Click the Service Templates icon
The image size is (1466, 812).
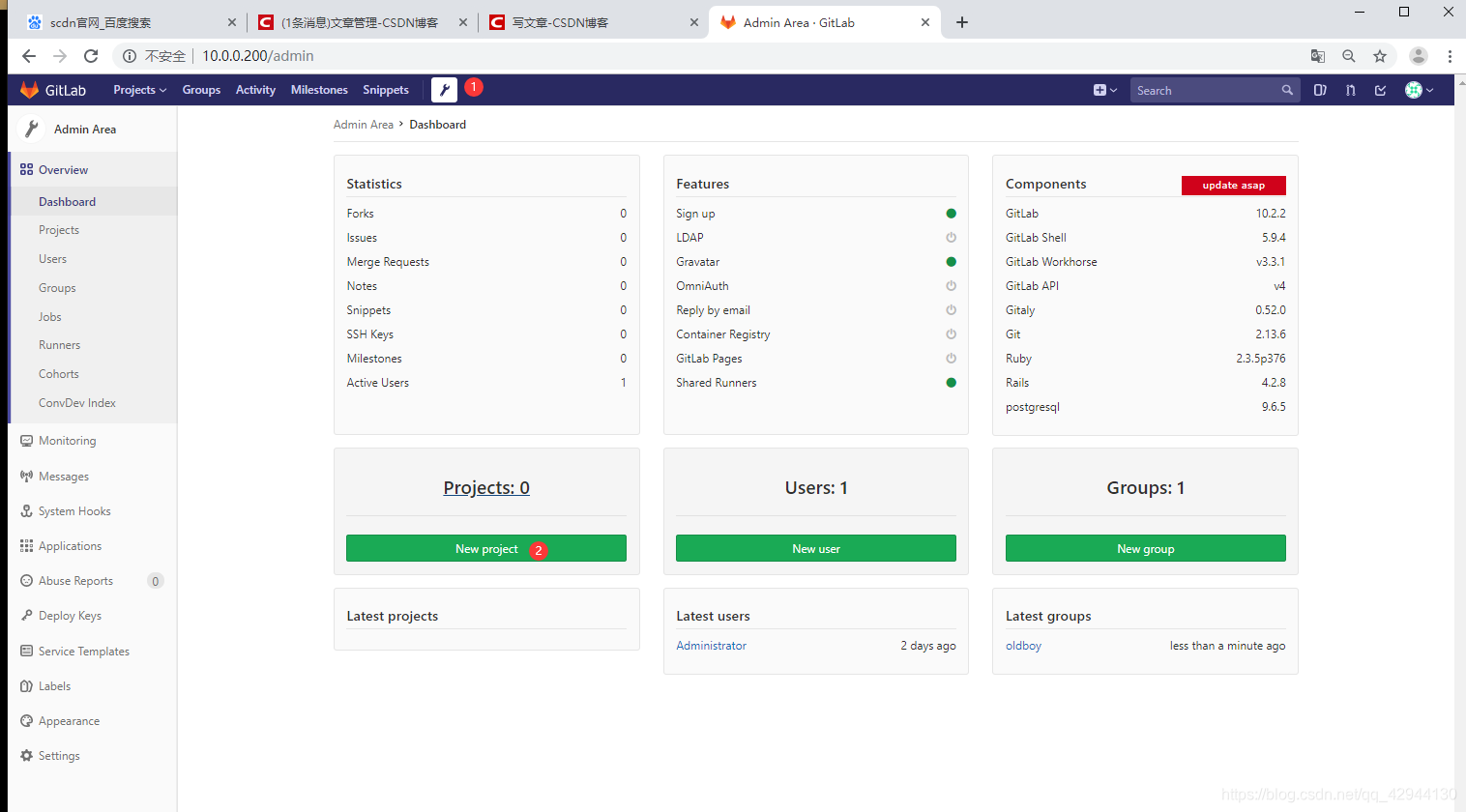(x=26, y=652)
